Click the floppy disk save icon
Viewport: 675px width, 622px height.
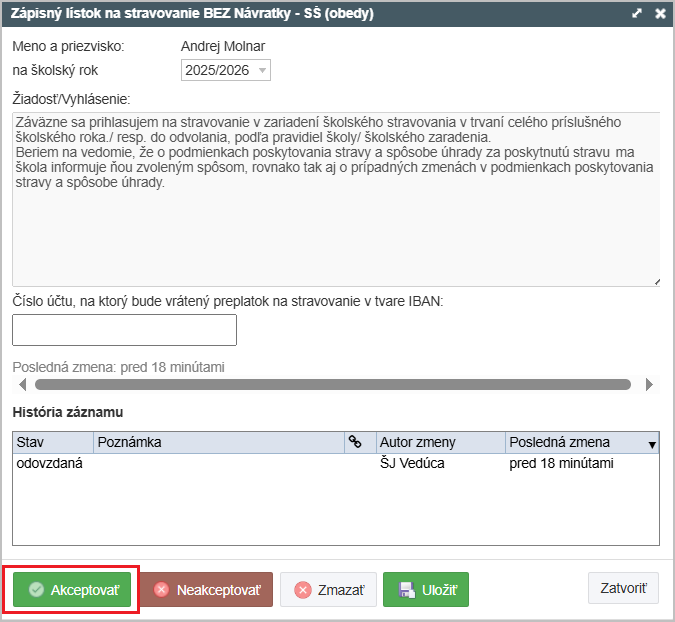tap(405, 590)
